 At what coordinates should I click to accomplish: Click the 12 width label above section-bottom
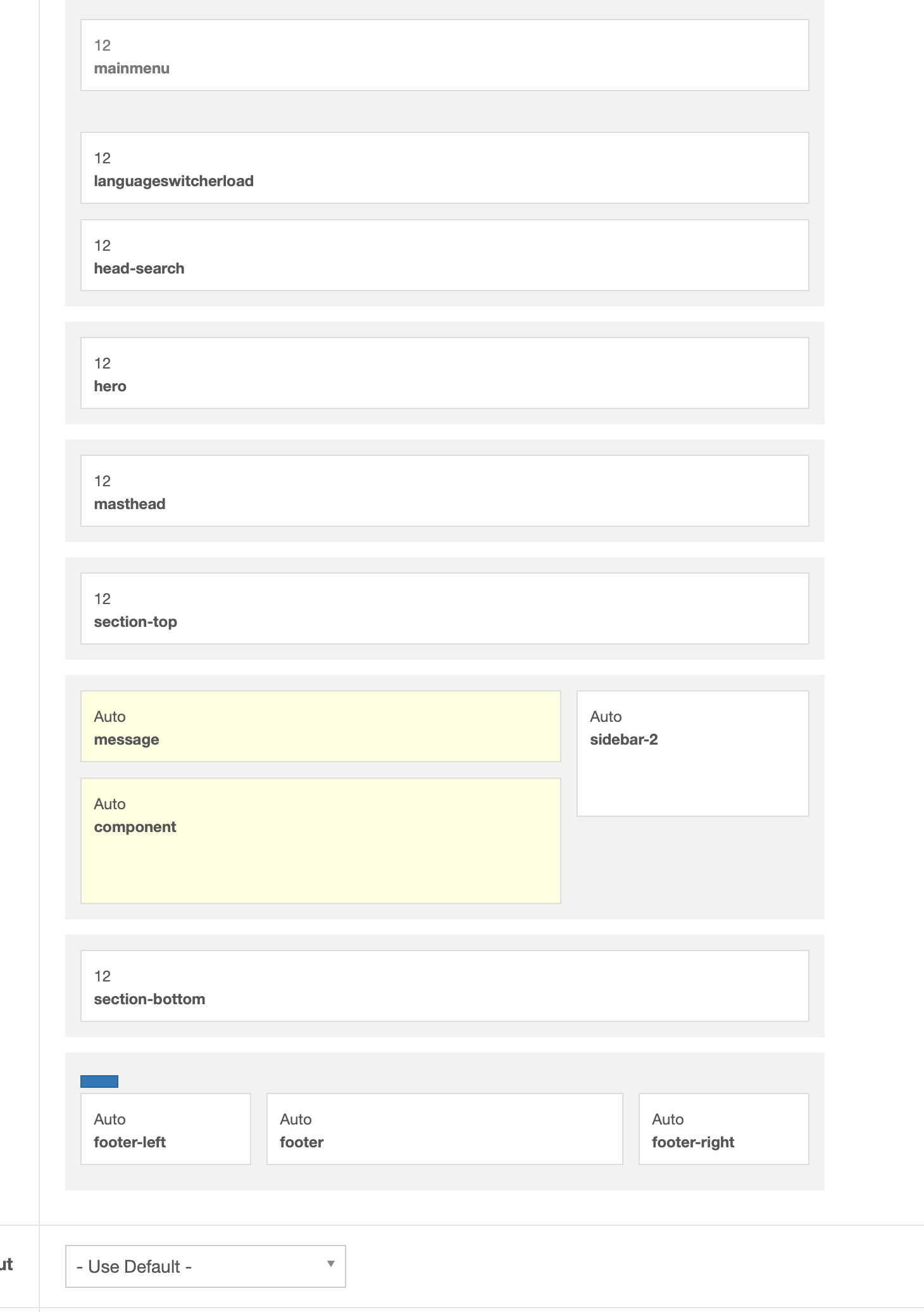[x=103, y=976]
